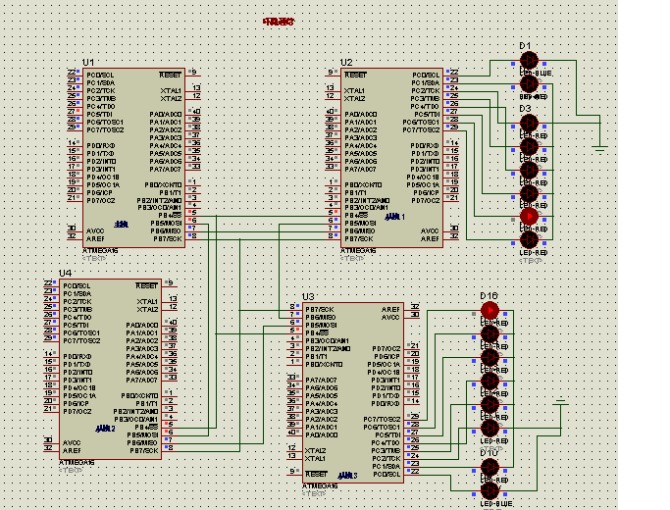Viewport: 670px width, 510px height.
Task: Select the bright lit LED below D3
Action: tap(527, 216)
